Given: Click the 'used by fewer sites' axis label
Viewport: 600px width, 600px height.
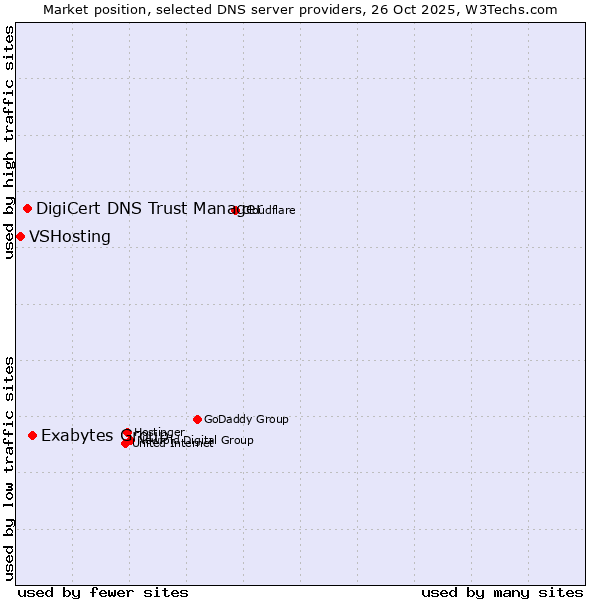Looking at the screenshot, I should [x=103, y=592].
